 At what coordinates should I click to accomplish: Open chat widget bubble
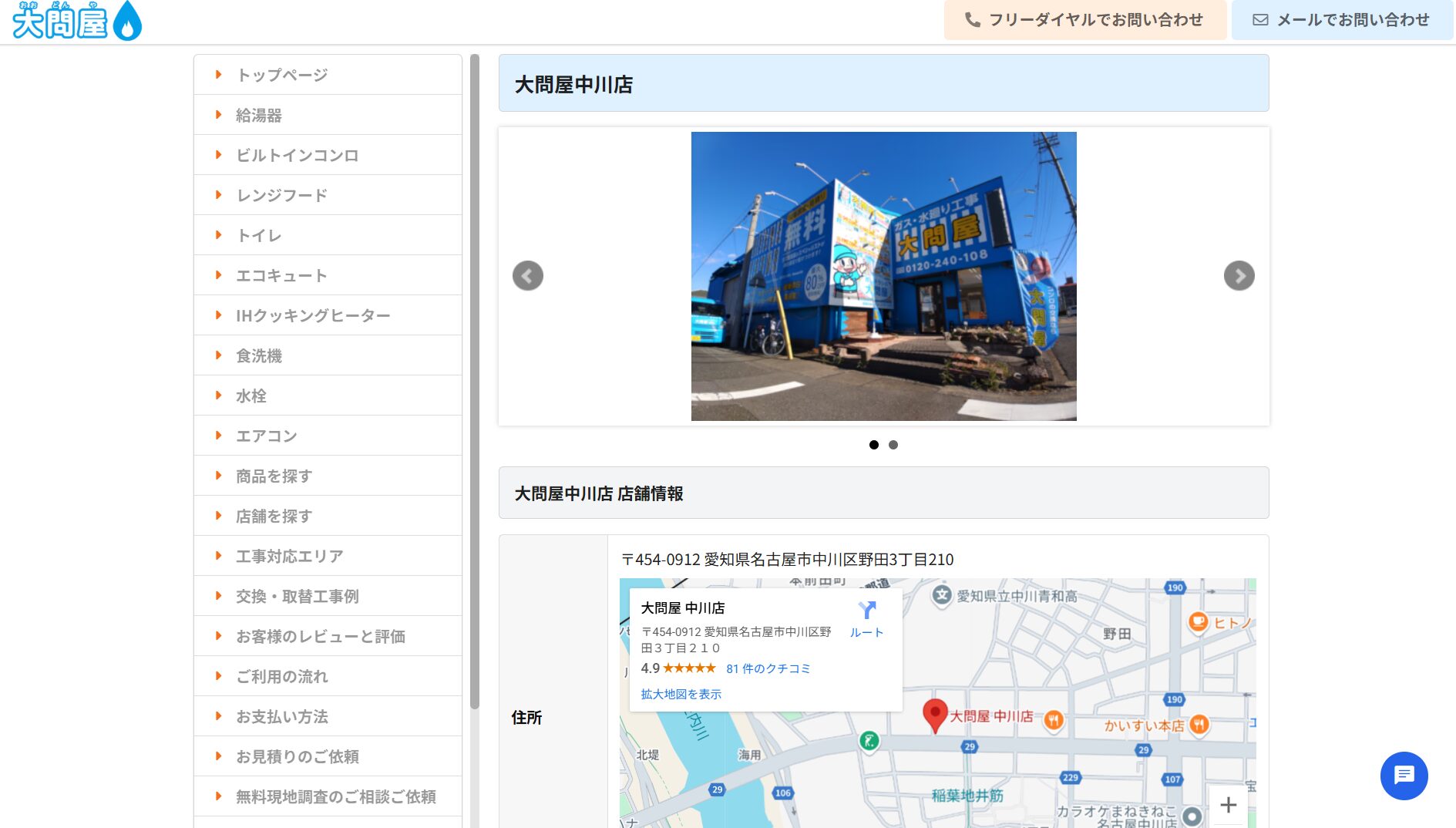click(1404, 776)
